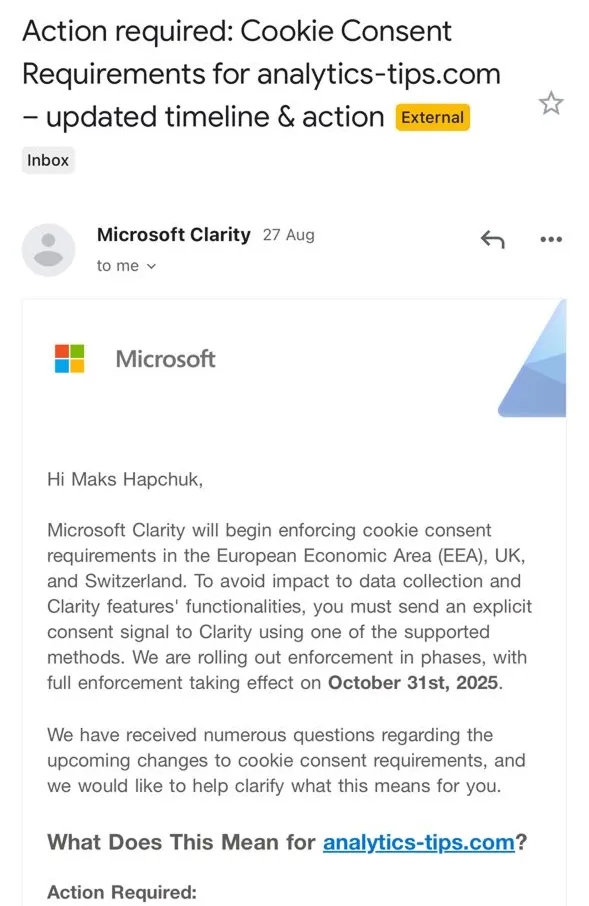
Task: Tap the Microsoft Clarity sender name
Action: [x=173, y=235]
